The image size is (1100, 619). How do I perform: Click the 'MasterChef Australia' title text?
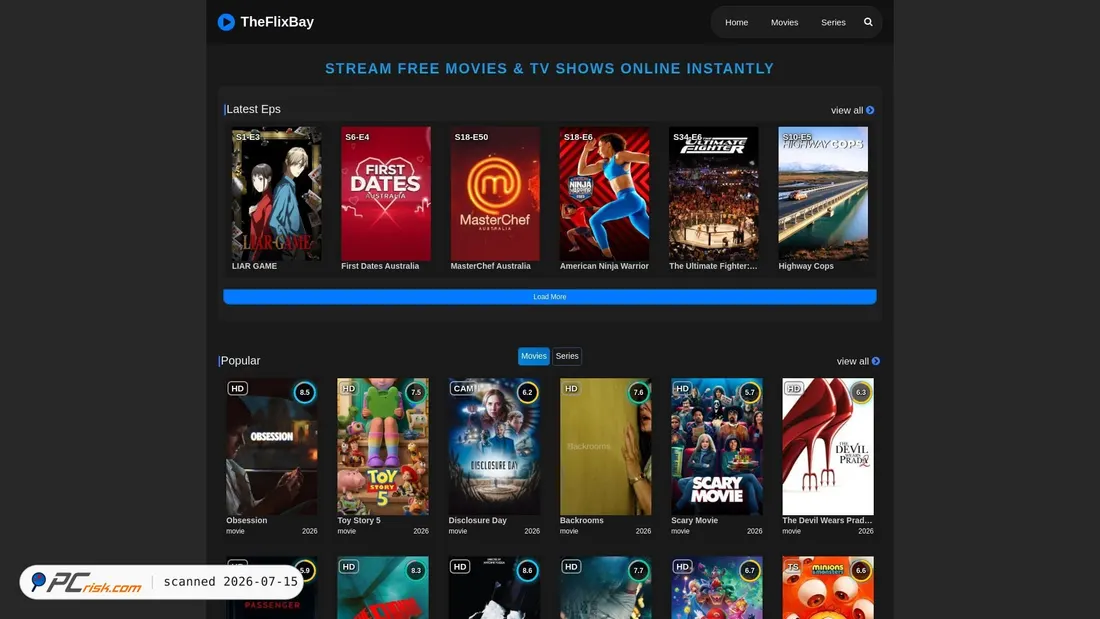[490, 266]
